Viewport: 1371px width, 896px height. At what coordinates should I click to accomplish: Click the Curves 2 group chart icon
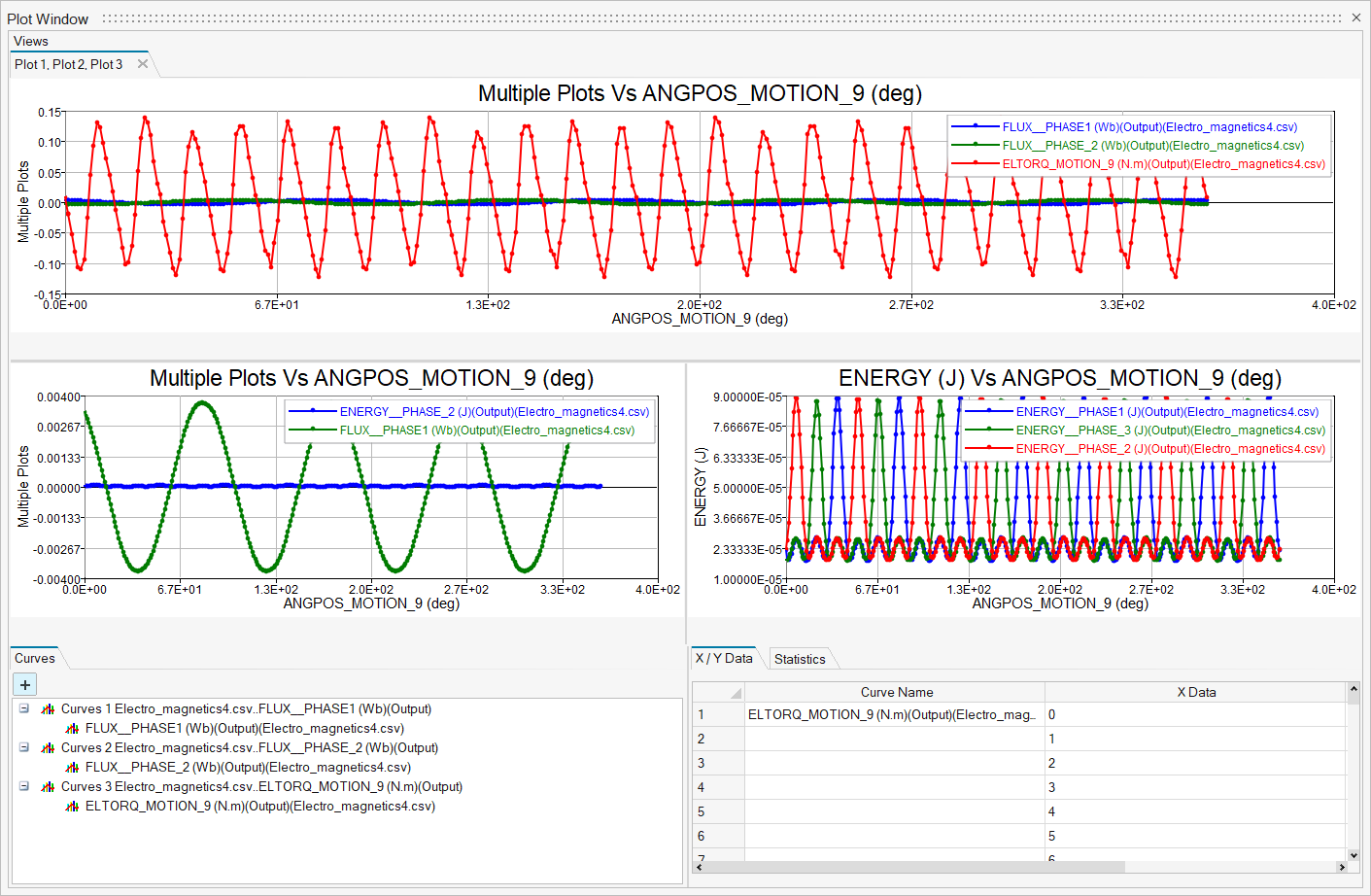pyautogui.click(x=48, y=748)
